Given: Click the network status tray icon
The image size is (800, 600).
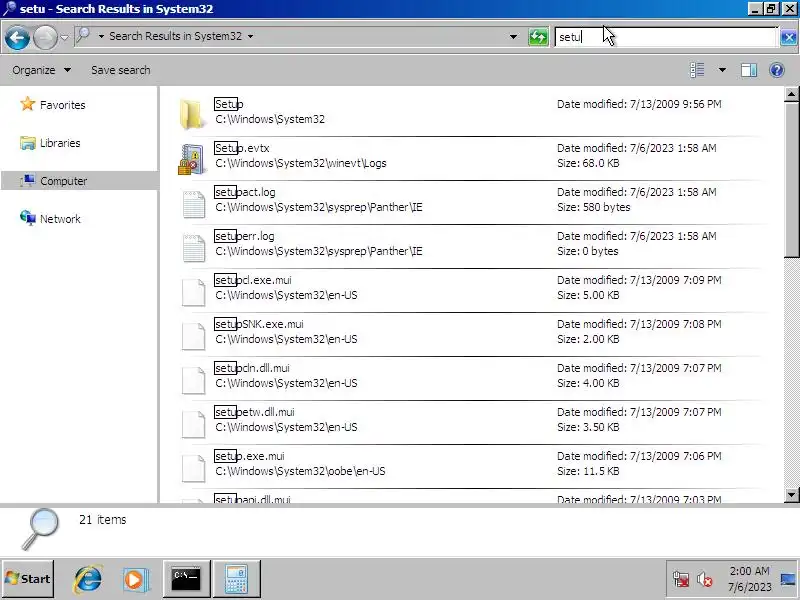Looking at the screenshot, I should (x=681, y=580).
